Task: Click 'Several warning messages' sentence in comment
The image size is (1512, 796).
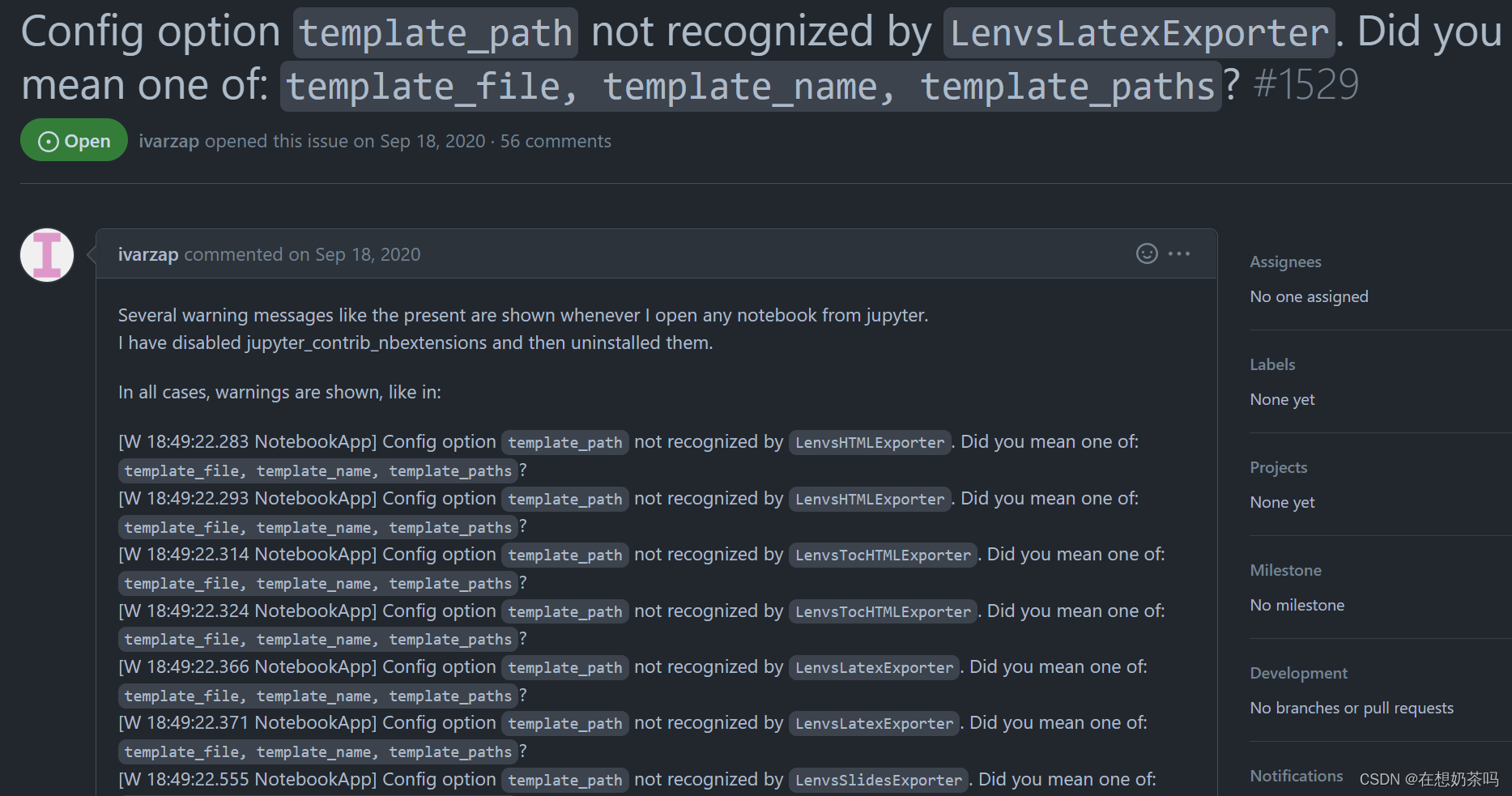Action: point(523,315)
